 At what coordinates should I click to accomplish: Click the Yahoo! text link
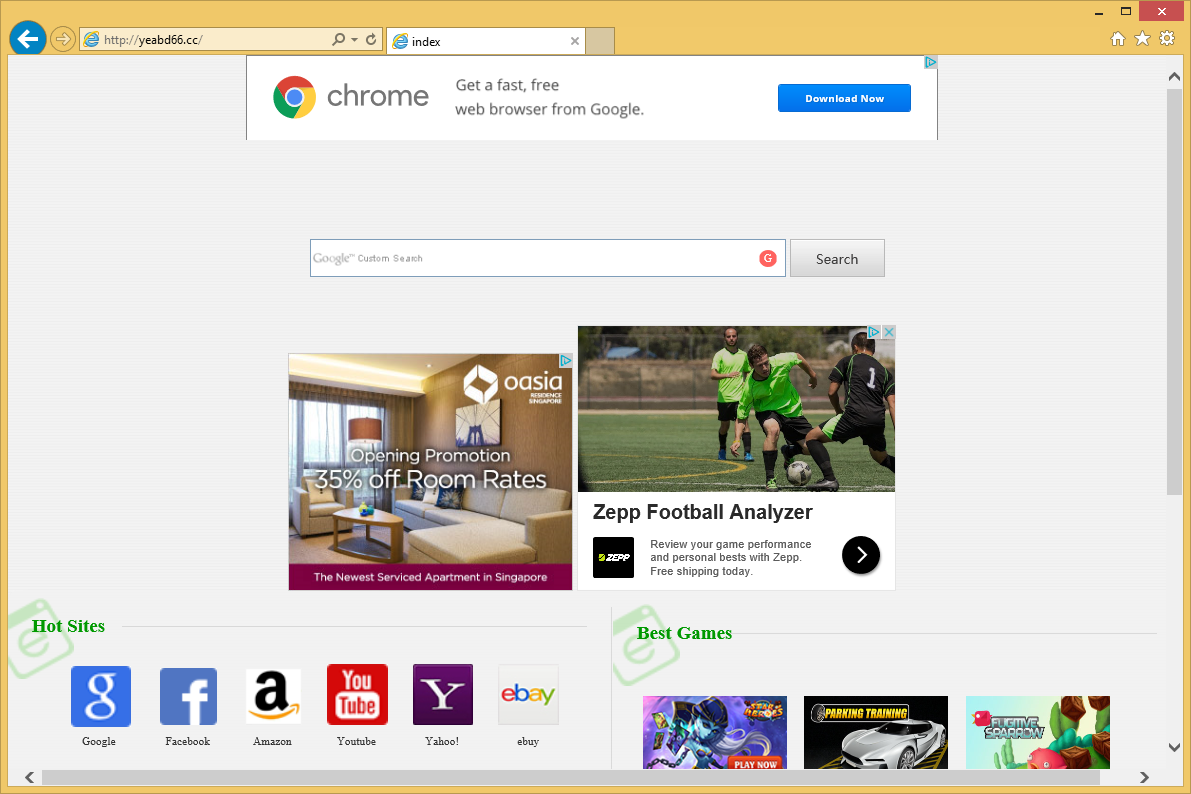tap(442, 742)
